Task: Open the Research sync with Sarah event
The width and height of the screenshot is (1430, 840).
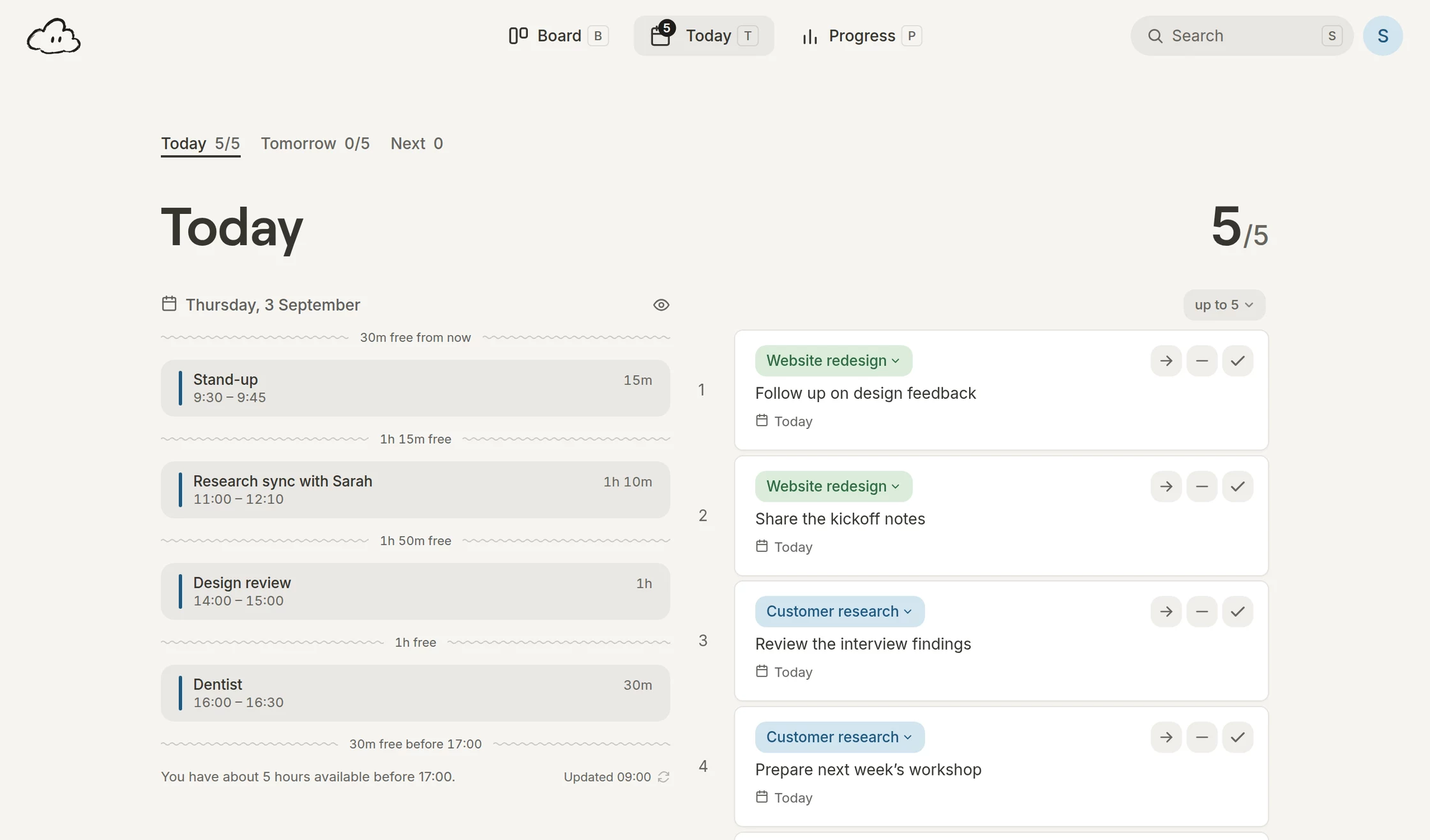Action: [416, 490]
